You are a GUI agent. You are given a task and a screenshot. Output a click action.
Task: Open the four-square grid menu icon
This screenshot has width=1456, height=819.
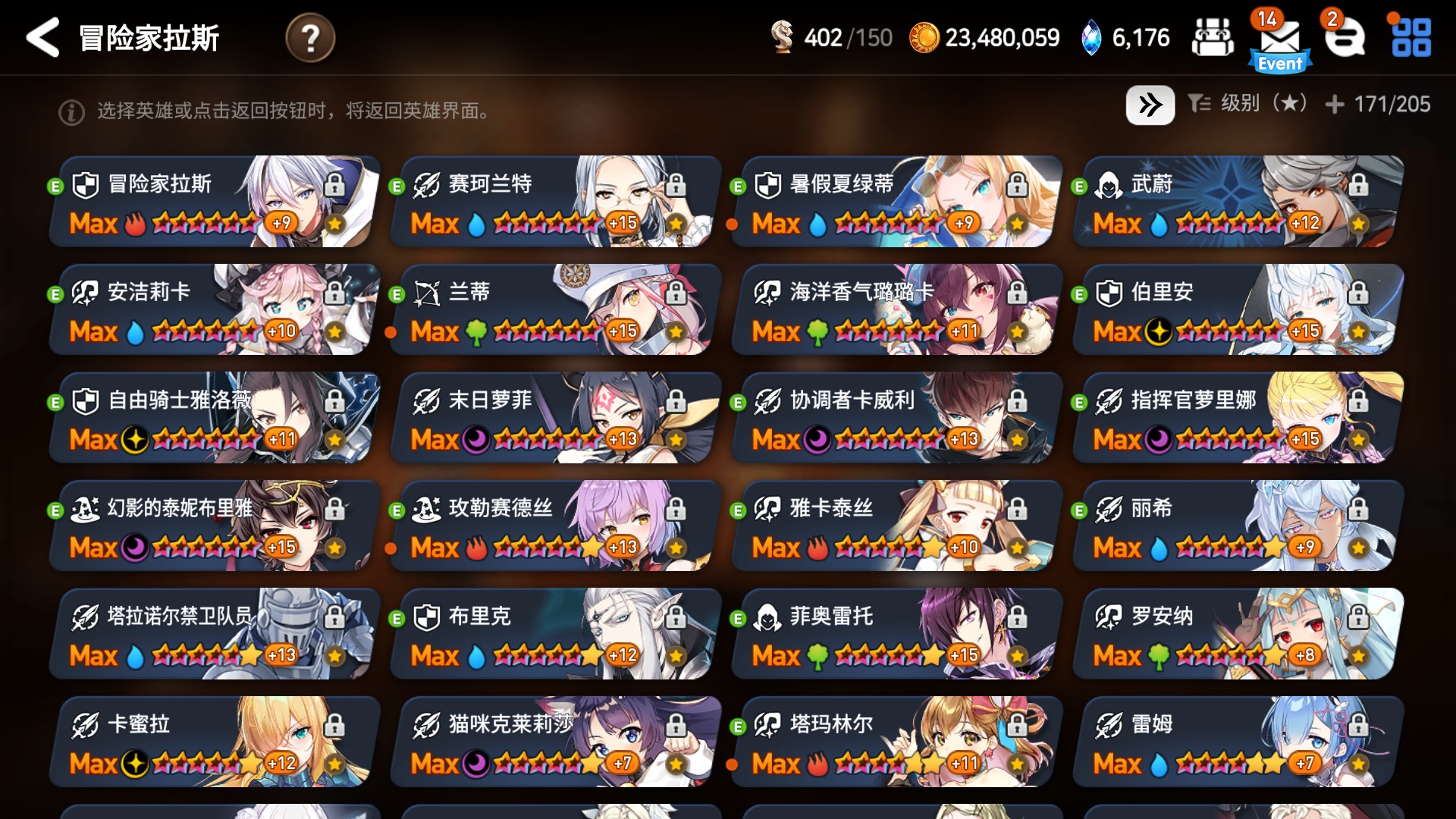click(1411, 37)
